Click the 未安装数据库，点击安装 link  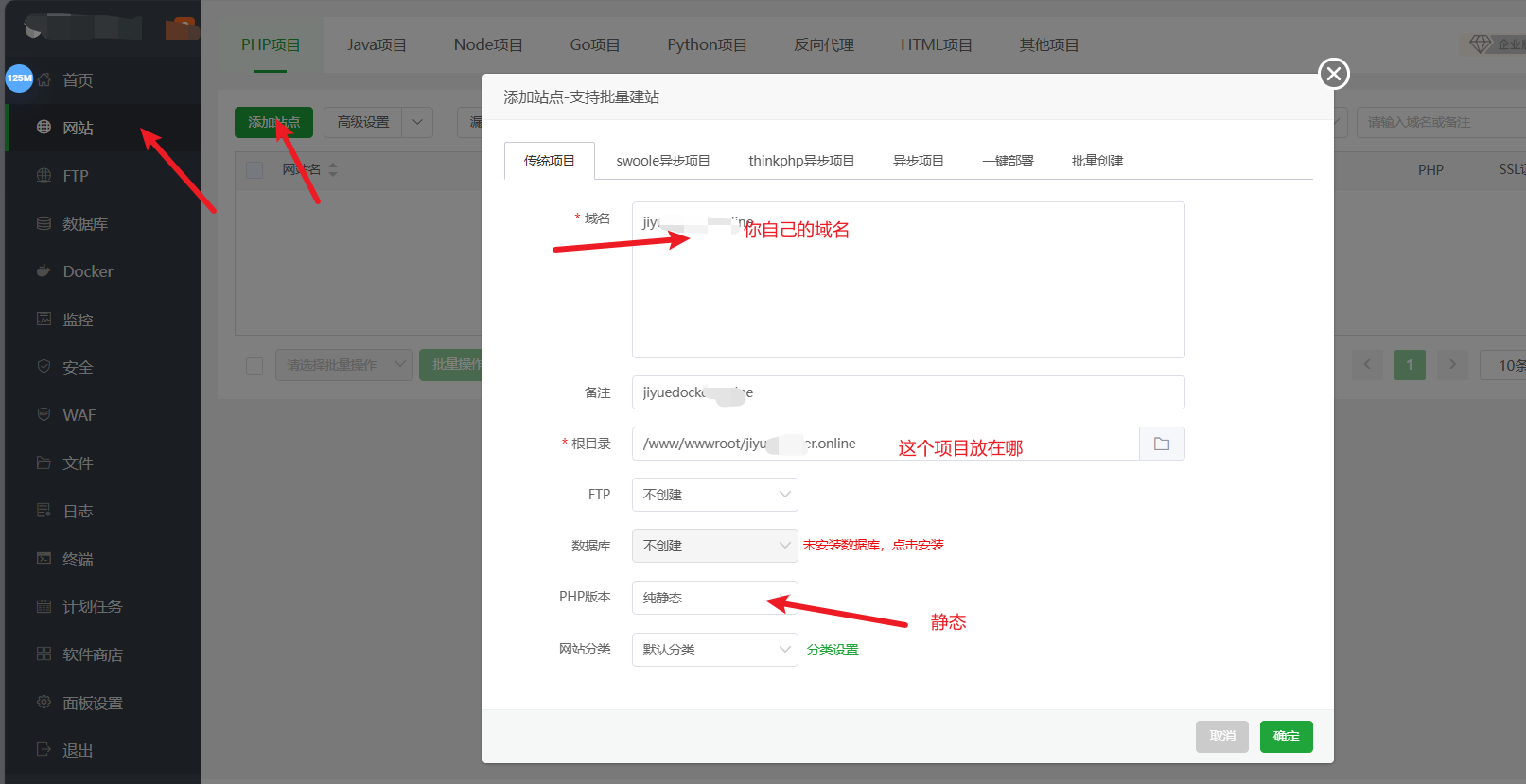click(x=873, y=545)
